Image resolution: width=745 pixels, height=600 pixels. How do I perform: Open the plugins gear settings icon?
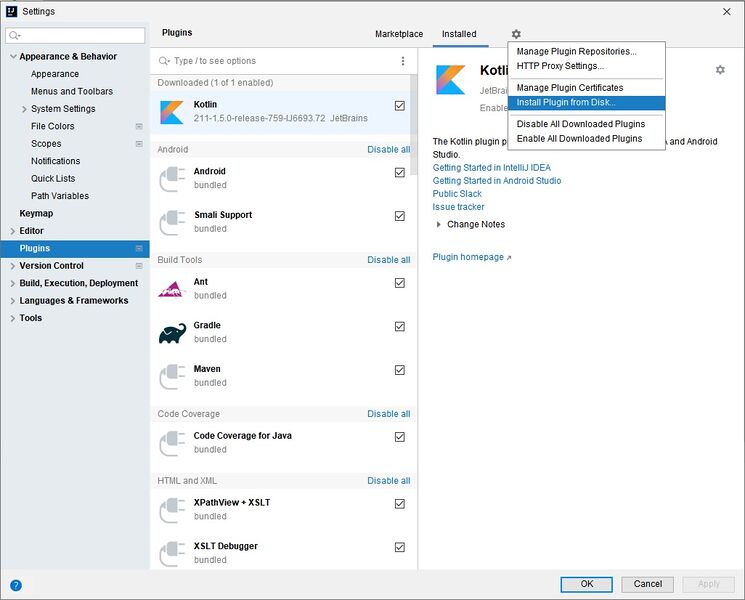point(516,34)
